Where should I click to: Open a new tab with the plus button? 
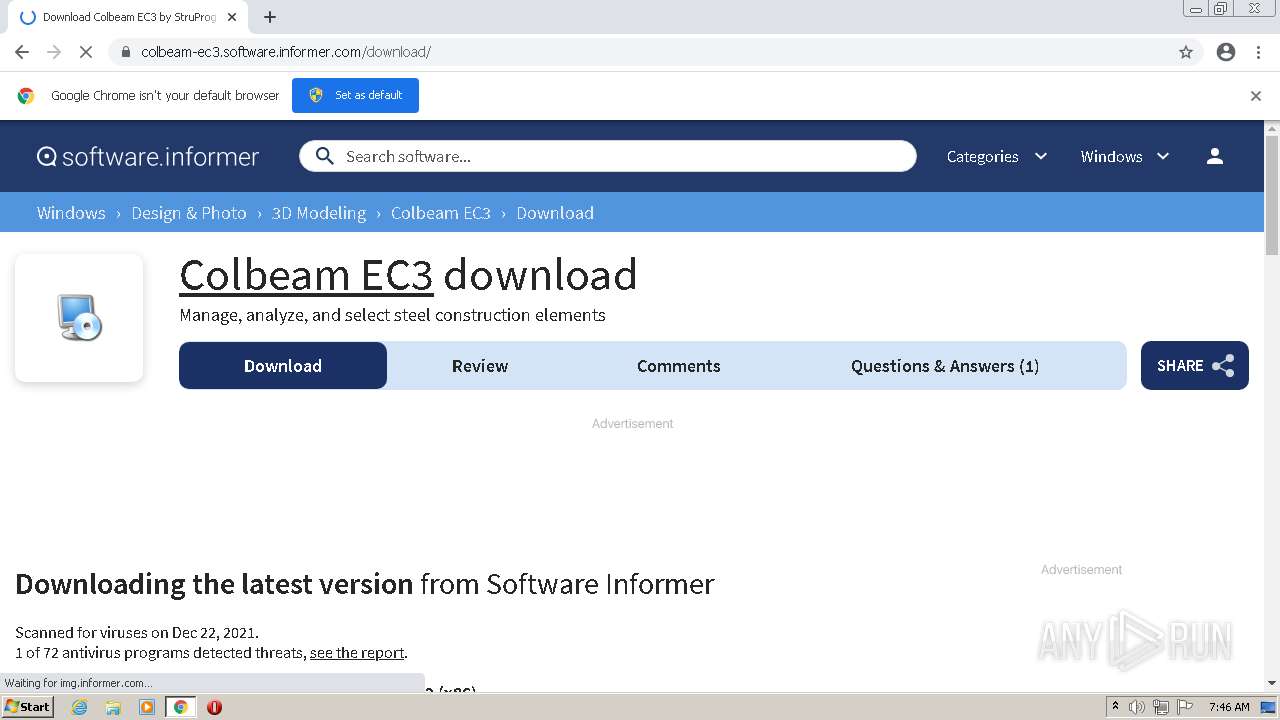[x=270, y=17]
